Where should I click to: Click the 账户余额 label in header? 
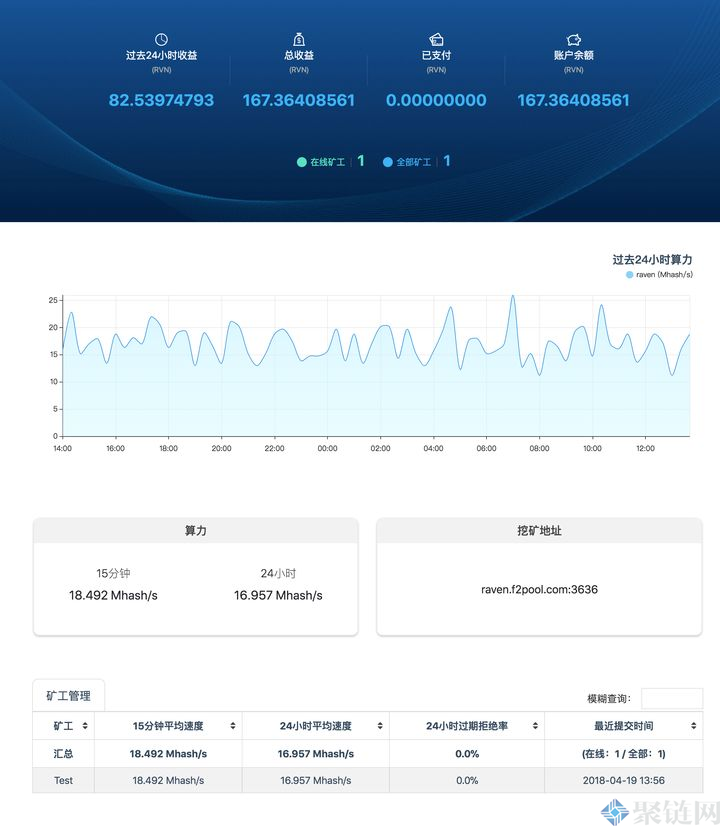point(574,55)
